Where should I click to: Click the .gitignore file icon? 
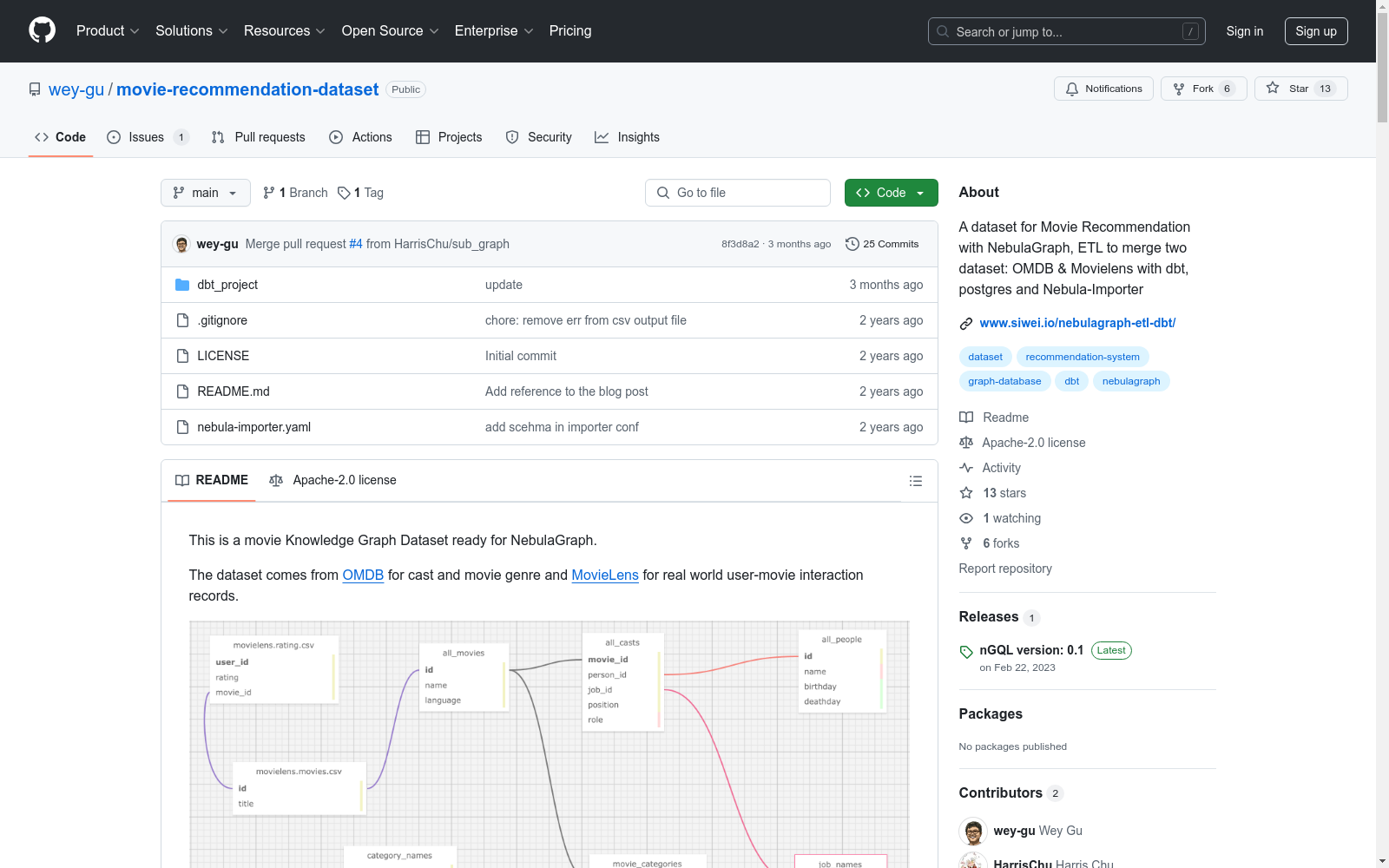pos(182,320)
